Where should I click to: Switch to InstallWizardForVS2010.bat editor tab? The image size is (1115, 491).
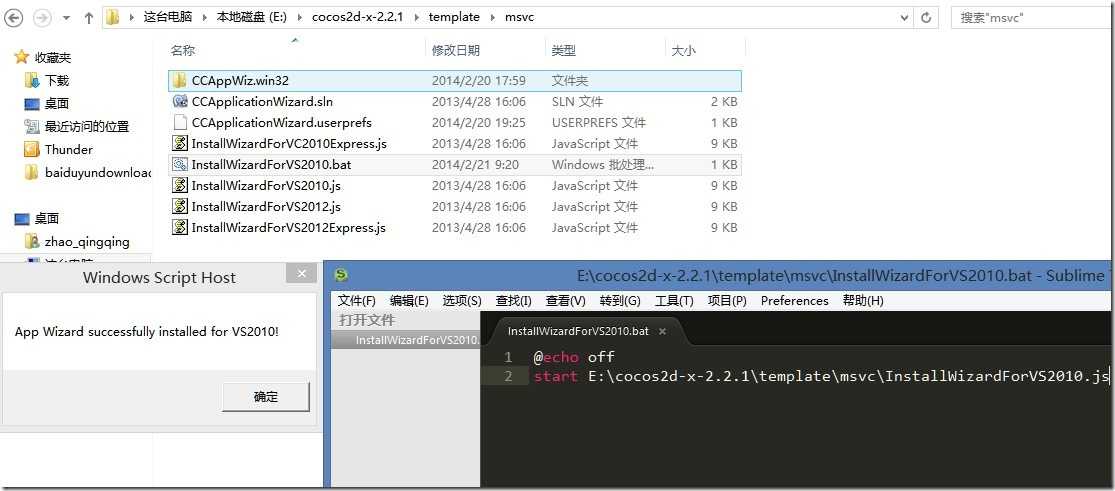[x=577, y=332]
